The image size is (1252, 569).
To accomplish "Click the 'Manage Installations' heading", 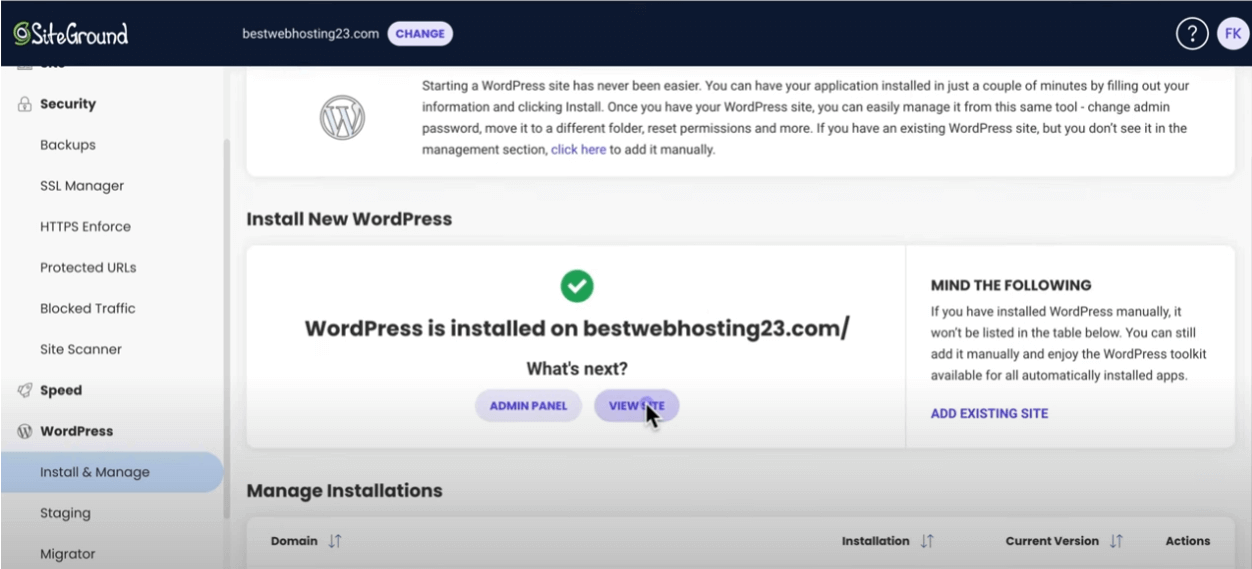I will 344,491.
